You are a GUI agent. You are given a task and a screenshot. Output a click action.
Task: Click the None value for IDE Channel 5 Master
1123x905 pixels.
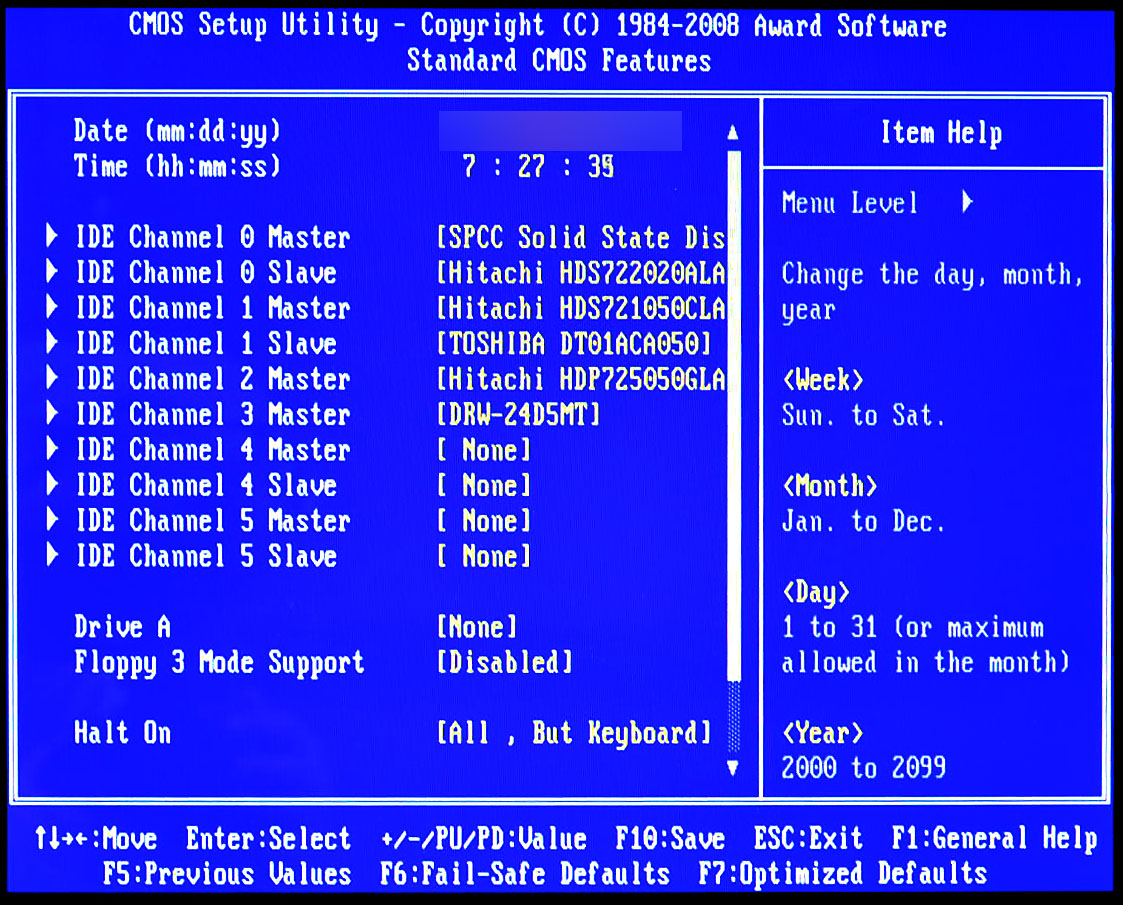(484, 521)
